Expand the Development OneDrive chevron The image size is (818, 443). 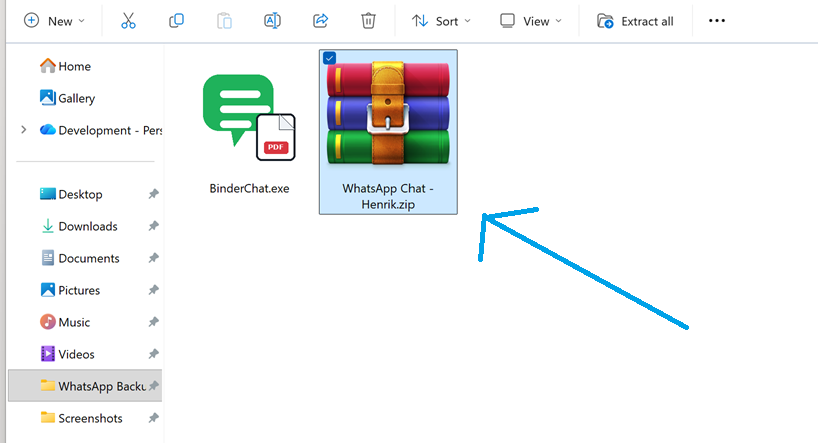pyautogui.click(x=23, y=130)
